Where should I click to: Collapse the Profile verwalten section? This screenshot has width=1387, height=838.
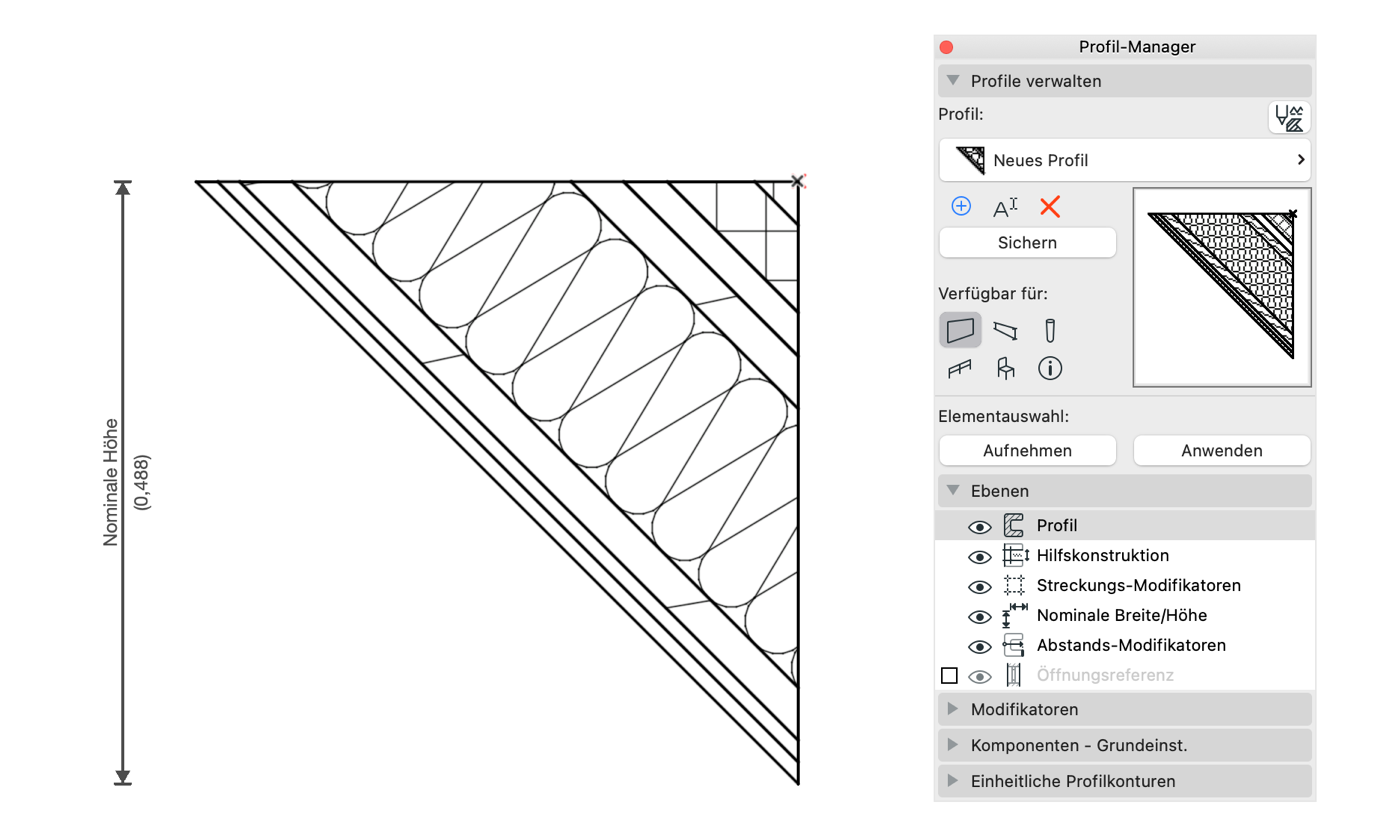[x=953, y=80]
